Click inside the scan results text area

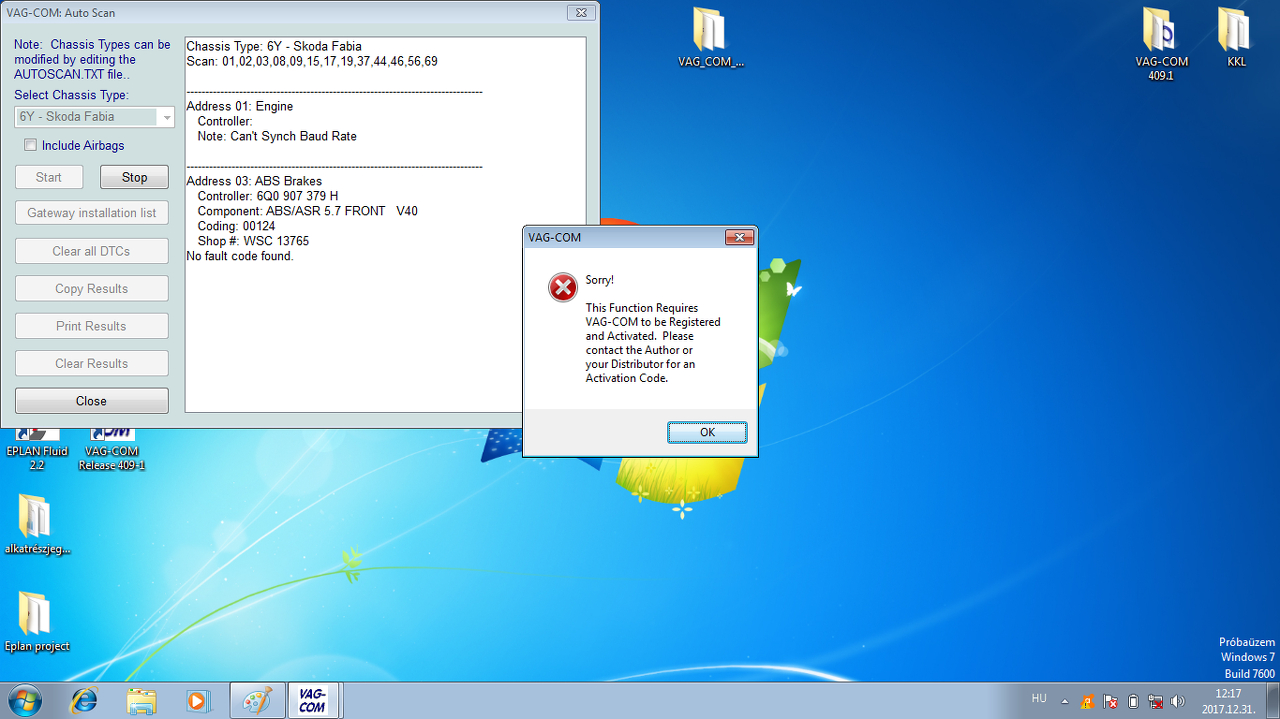coord(385,225)
